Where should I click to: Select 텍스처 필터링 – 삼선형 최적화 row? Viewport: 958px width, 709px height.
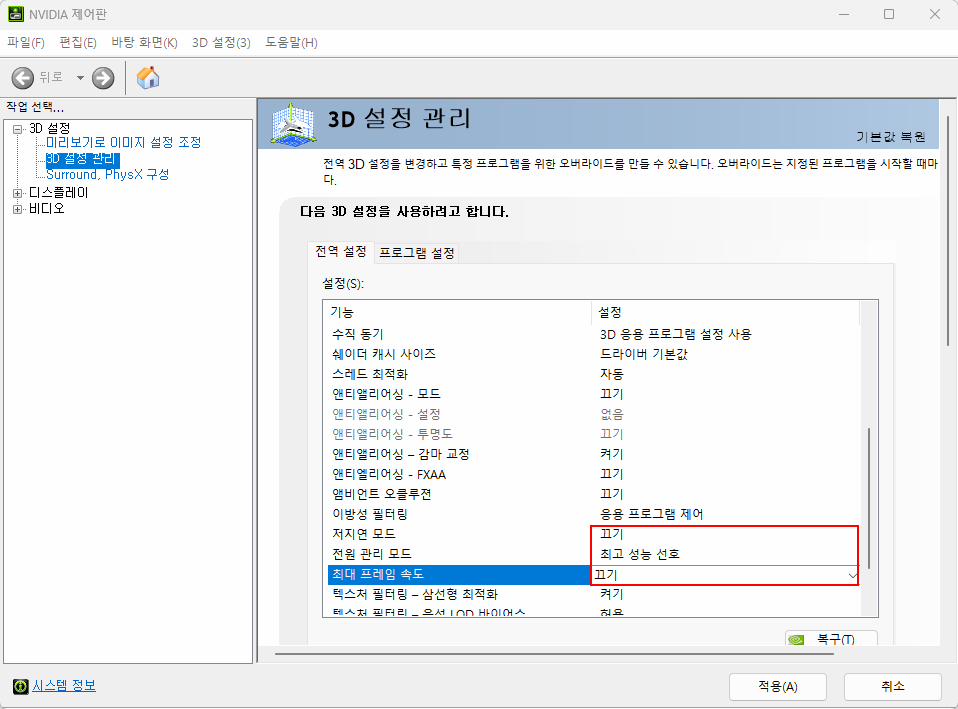(593, 594)
